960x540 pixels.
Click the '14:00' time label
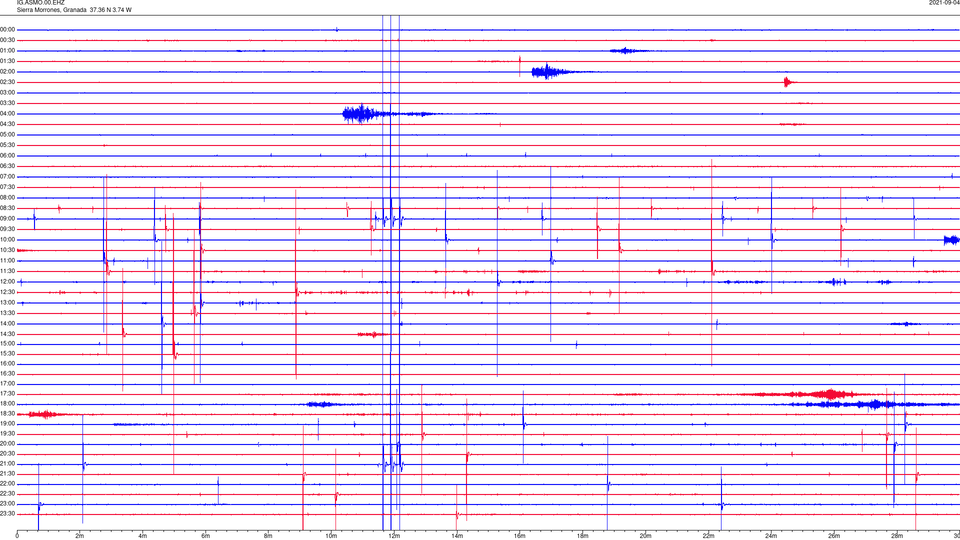click(8, 323)
